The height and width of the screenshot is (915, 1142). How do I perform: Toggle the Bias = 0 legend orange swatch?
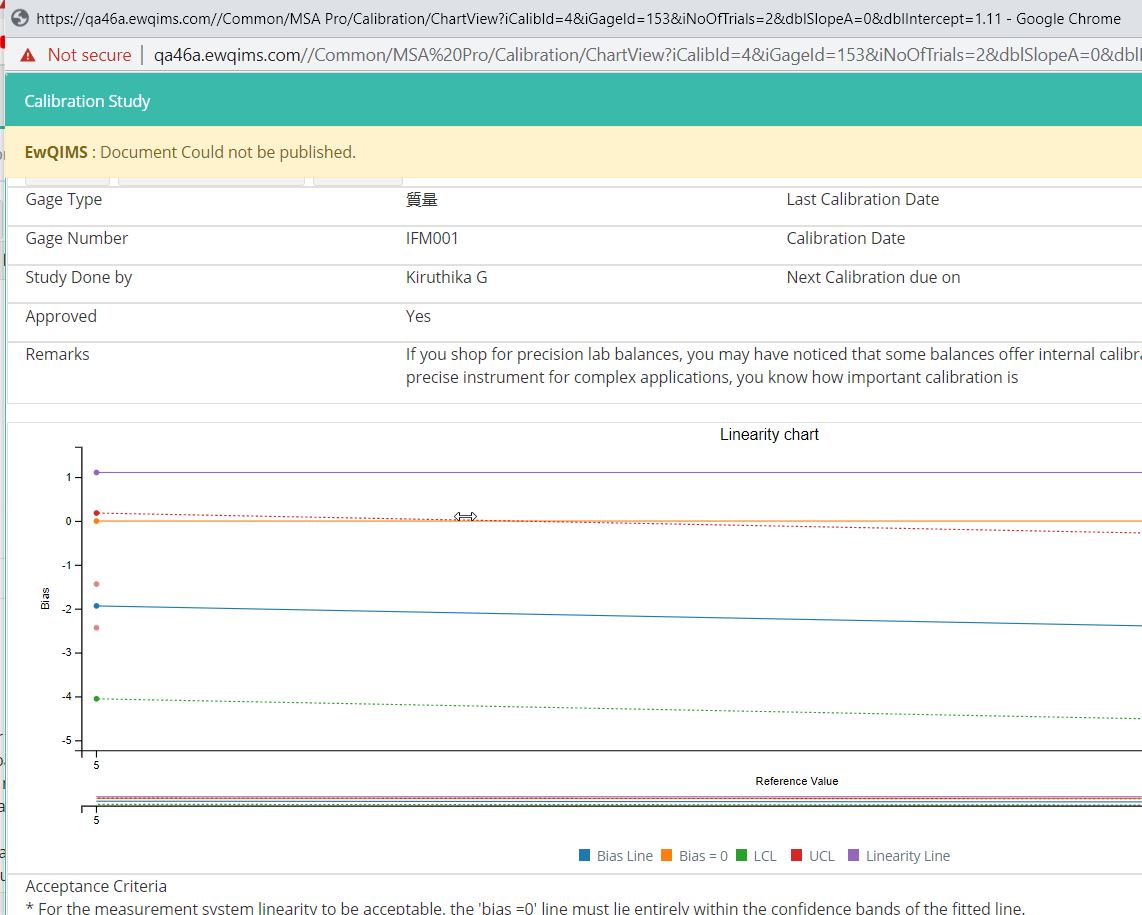[x=666, y=855]
